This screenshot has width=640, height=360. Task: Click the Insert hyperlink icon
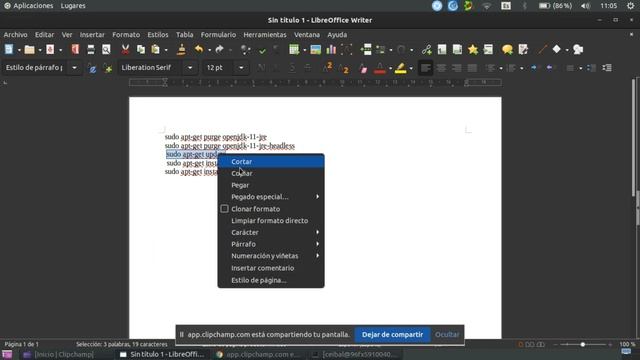(x=427, y=49)
